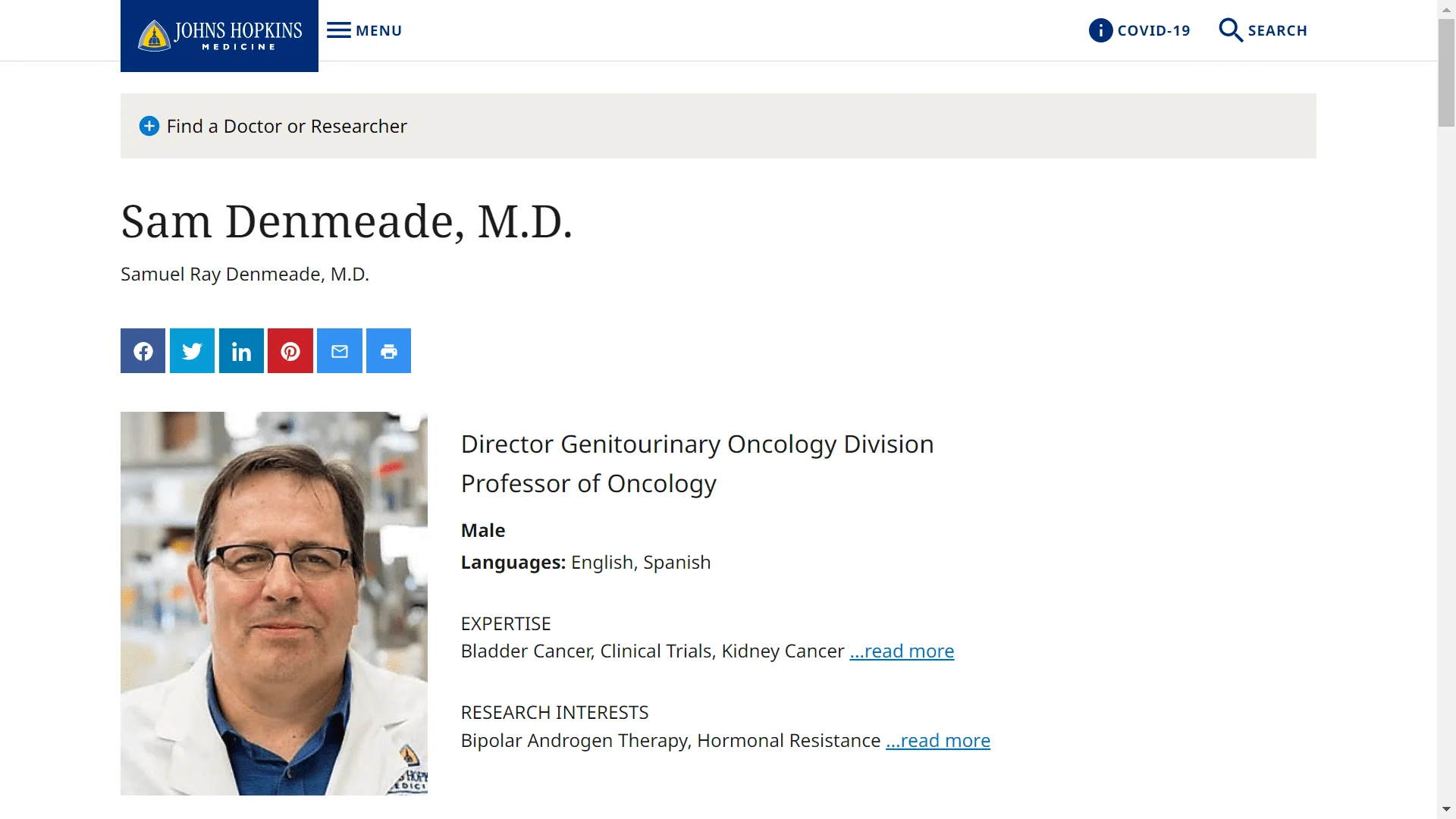Open the COVID-19 info icon

[1100, 30]
